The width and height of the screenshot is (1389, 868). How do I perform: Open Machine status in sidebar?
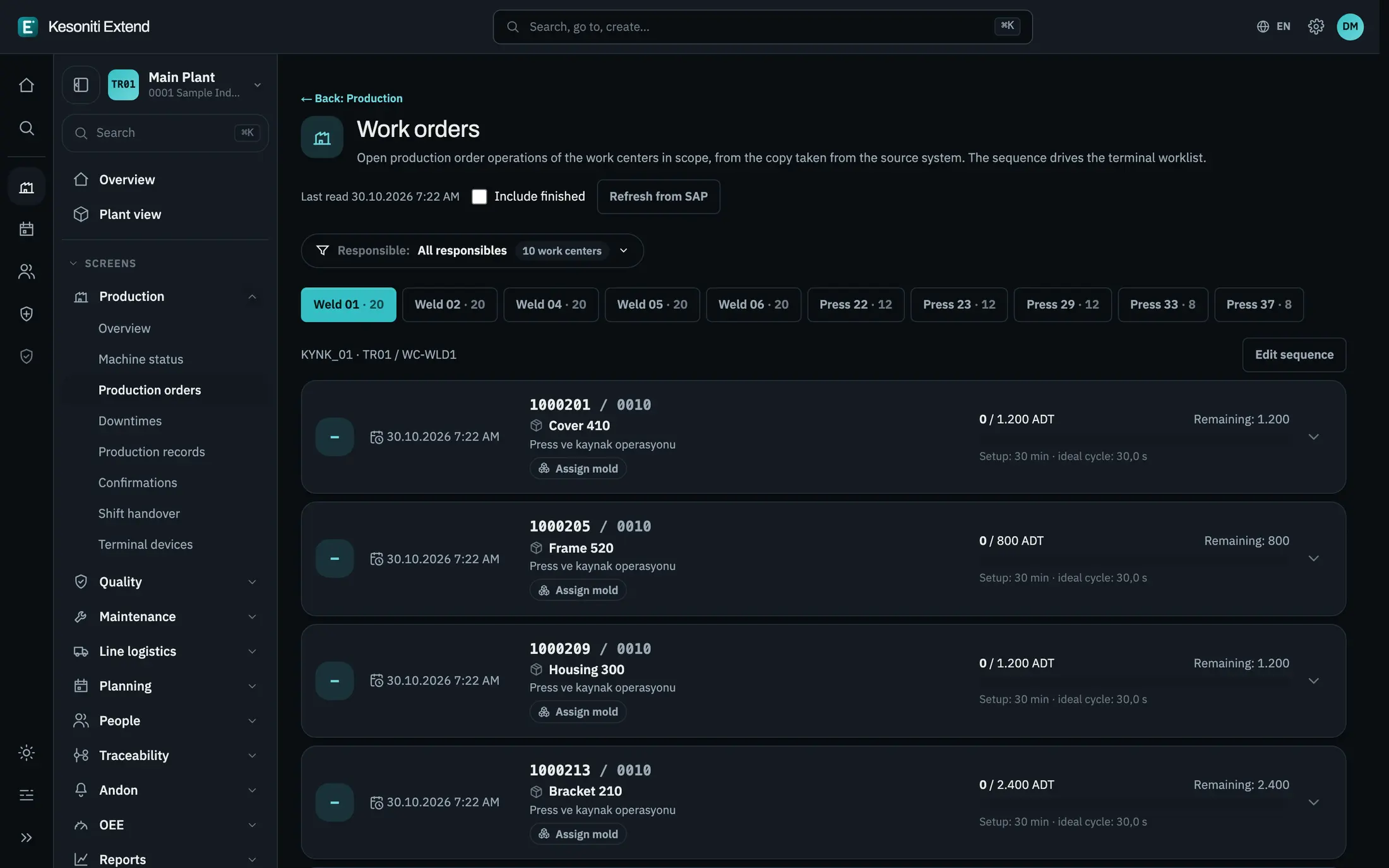pos(141,359)
